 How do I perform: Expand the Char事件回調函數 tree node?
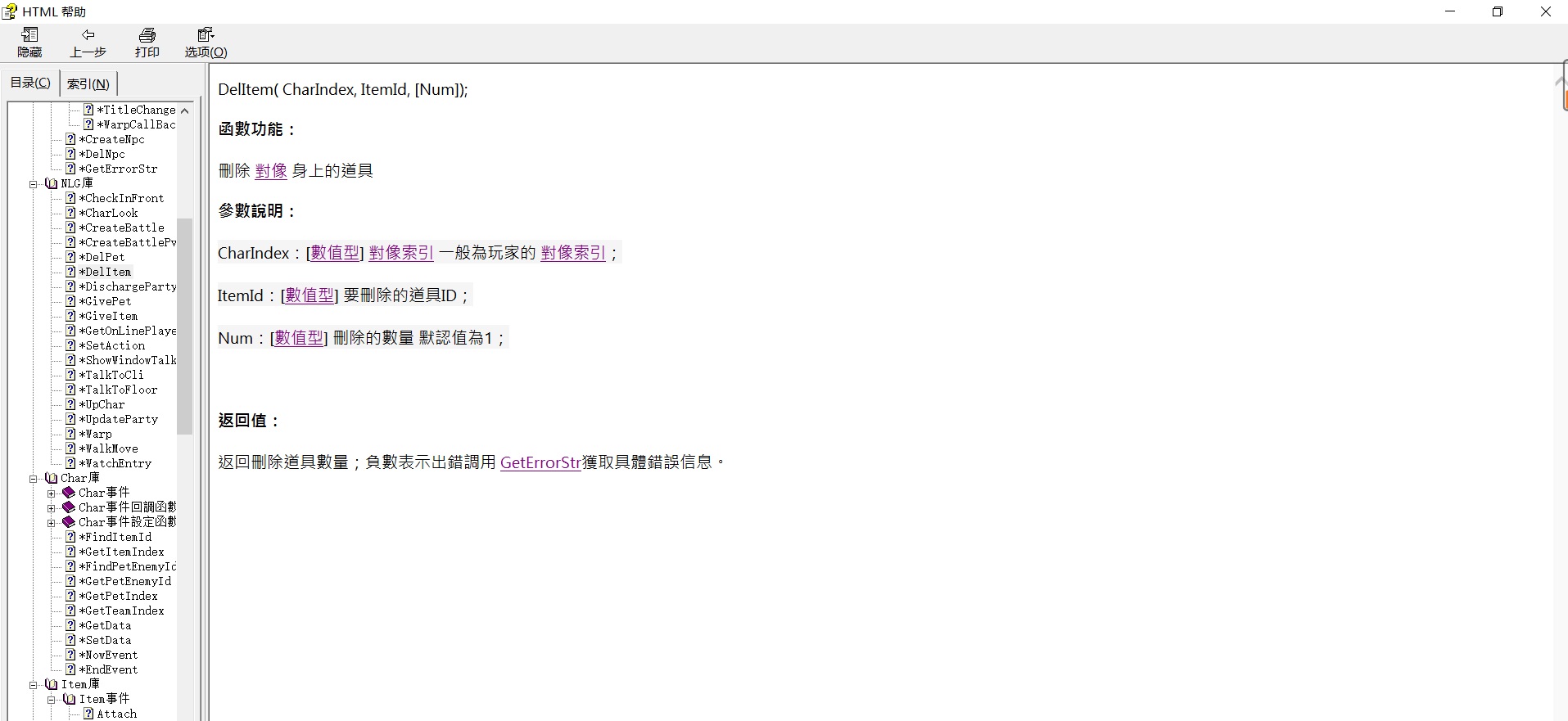point(52,508)
